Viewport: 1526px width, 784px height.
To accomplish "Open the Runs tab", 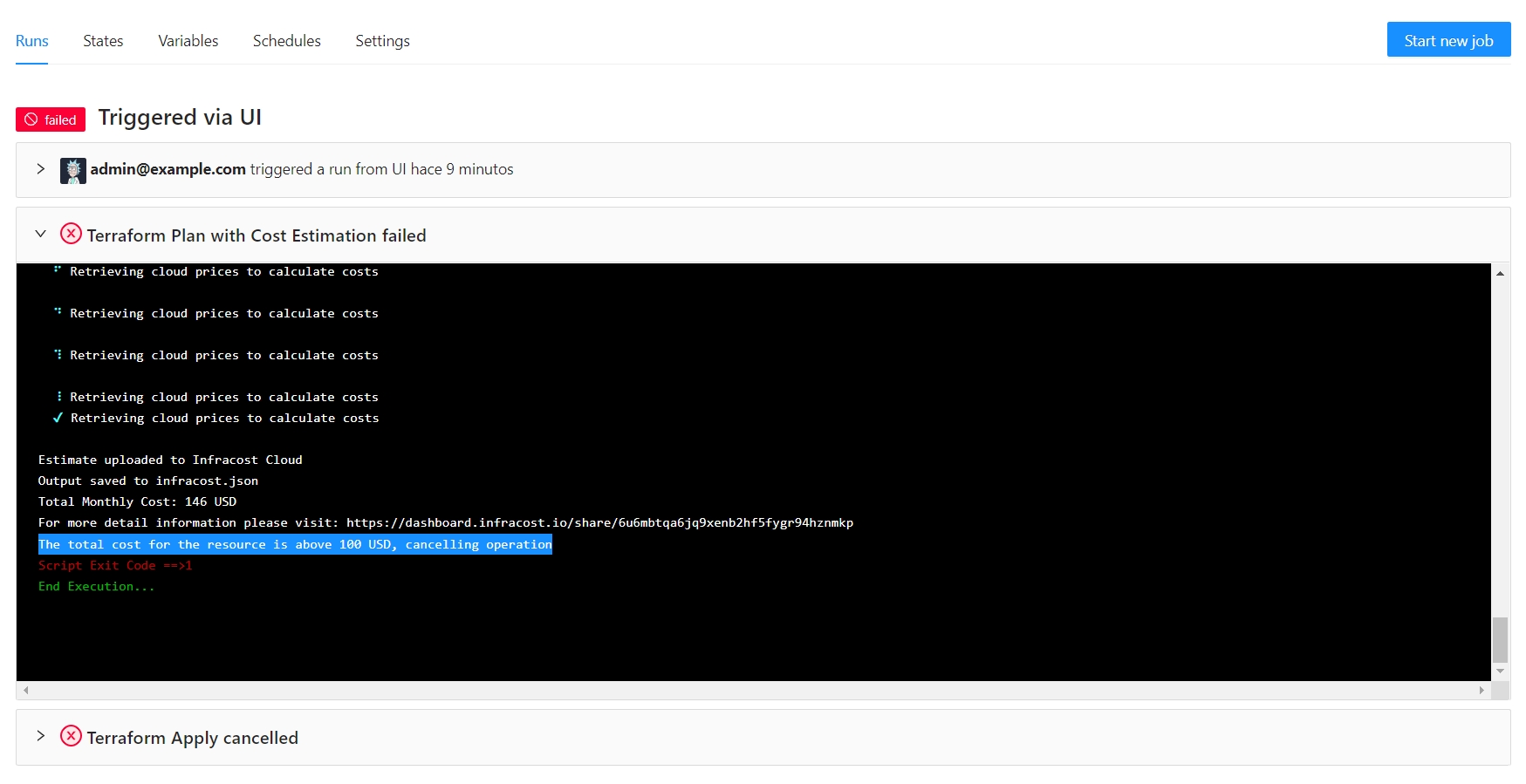I will (32, 41).
